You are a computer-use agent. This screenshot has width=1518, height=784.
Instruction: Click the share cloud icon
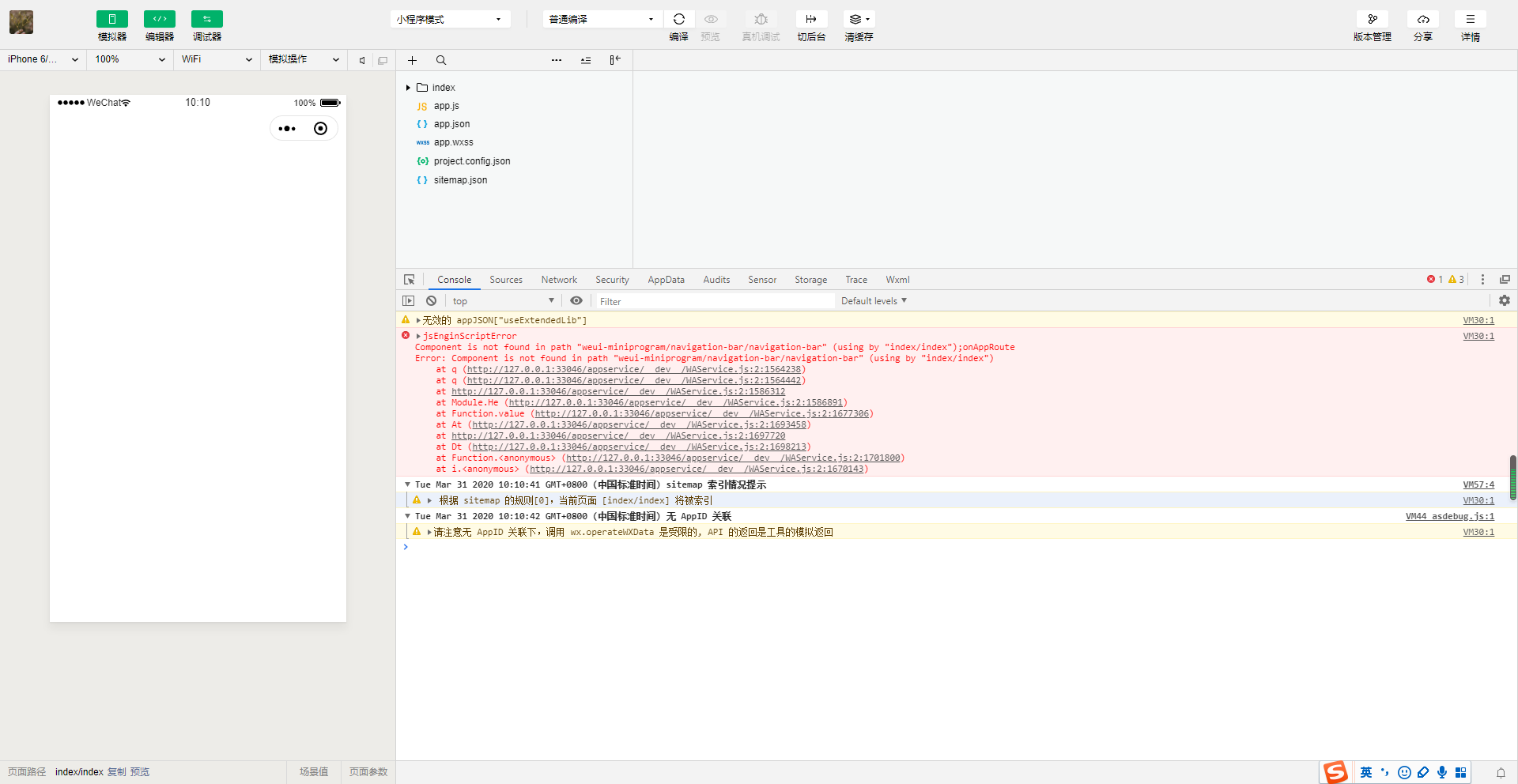(1423, 19)
